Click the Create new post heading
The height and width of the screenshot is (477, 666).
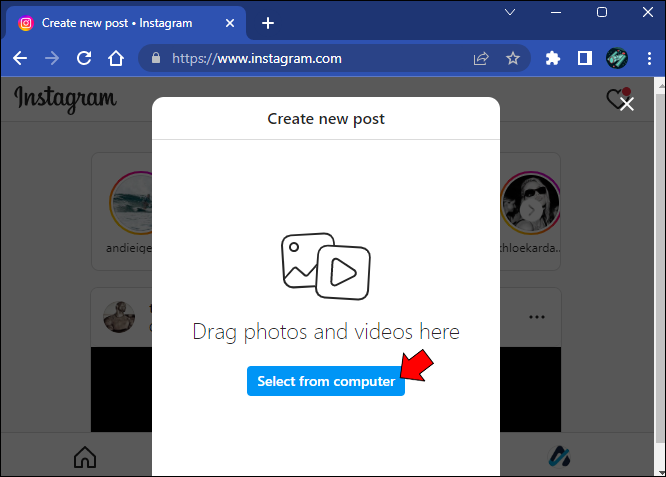326,119
